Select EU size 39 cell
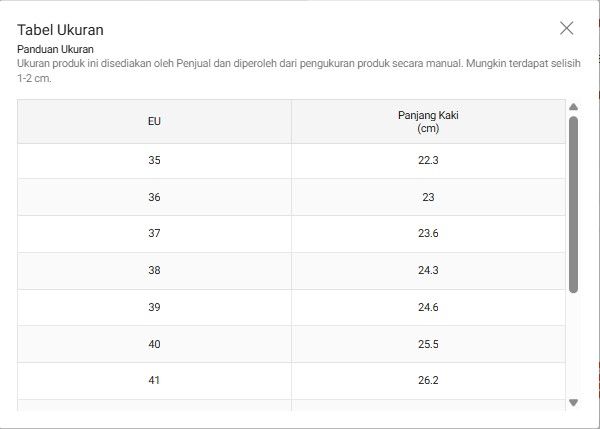 pyautogui.click(x=154, y=307)
